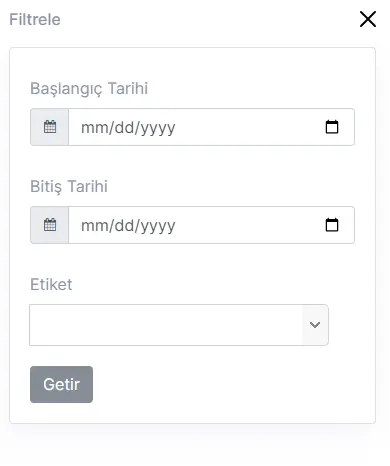Open the date picker for Bitiş Tarihi

332,225
